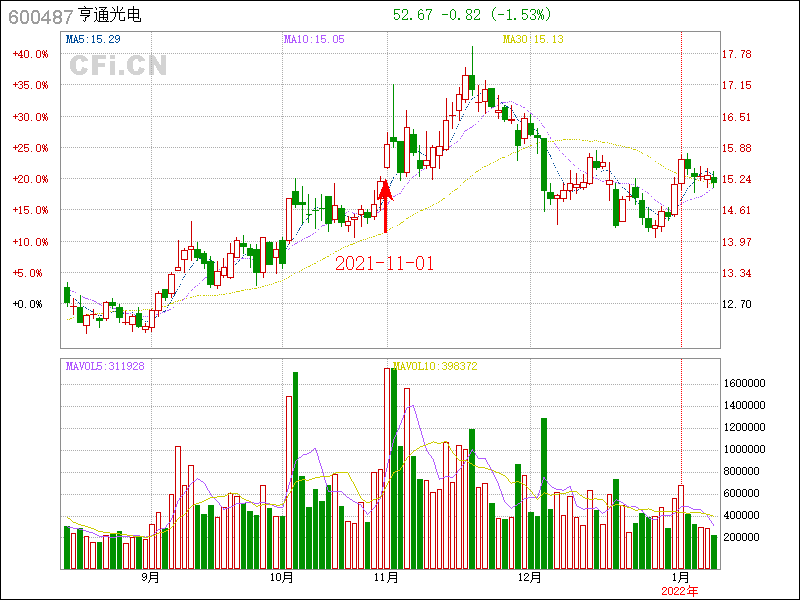800x600 pixels.
Task: Click the +35.0% left axis label
Action: [31, 85]
